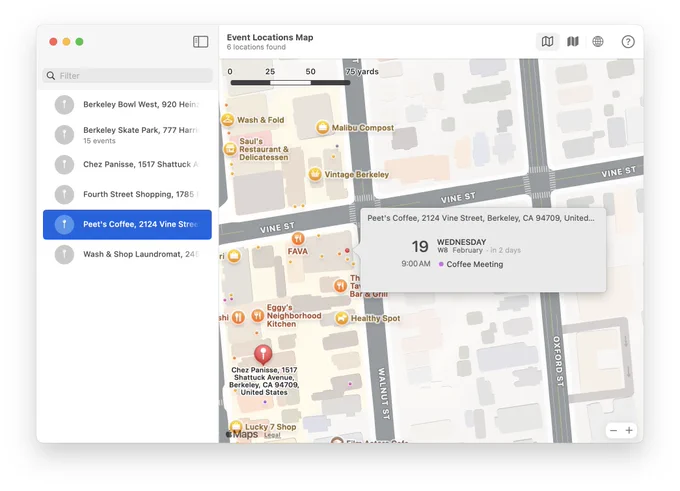Viewport: 680px width, 491px height.
Task: Click Saul's Restaurant & Delicatessen marker
Action: 230,149
